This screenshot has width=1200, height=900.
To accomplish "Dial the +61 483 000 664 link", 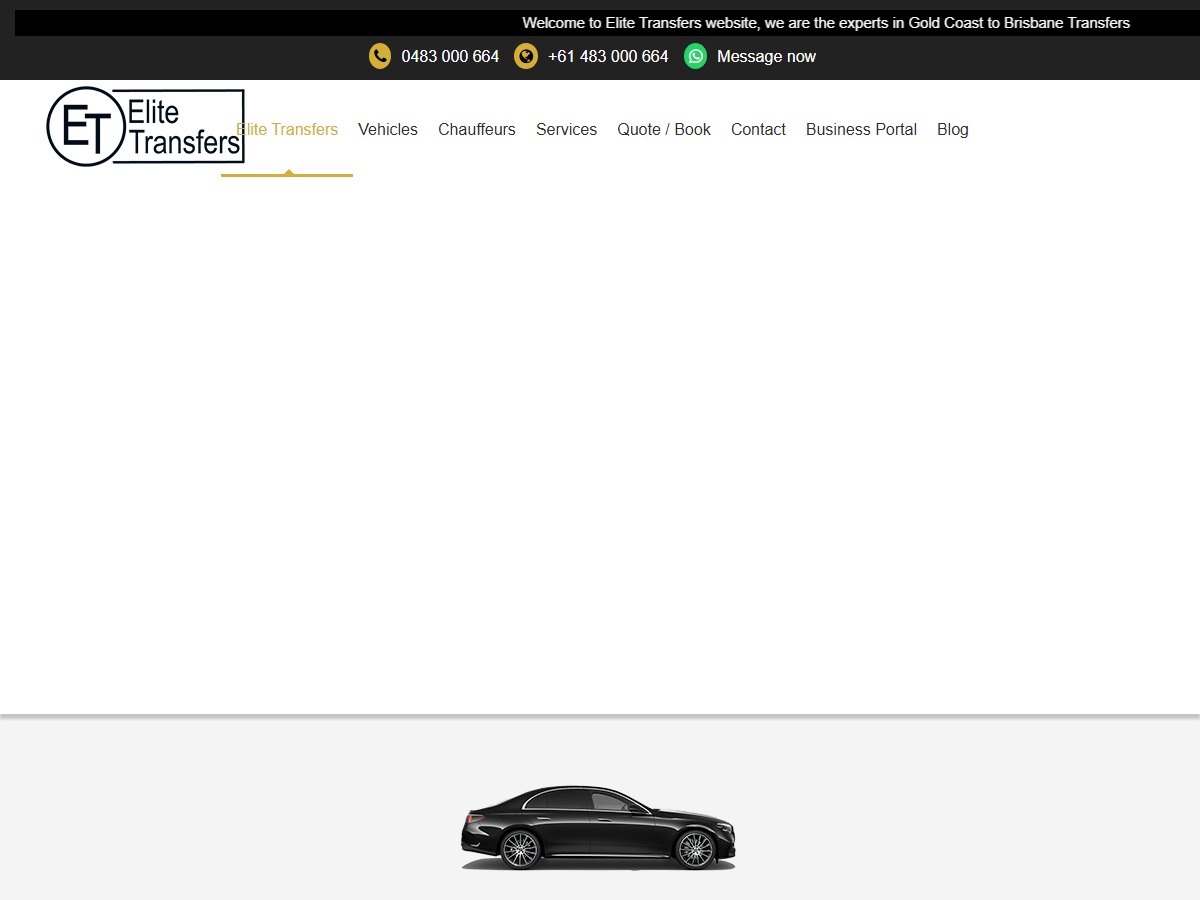I will click(x=608, y=57).
